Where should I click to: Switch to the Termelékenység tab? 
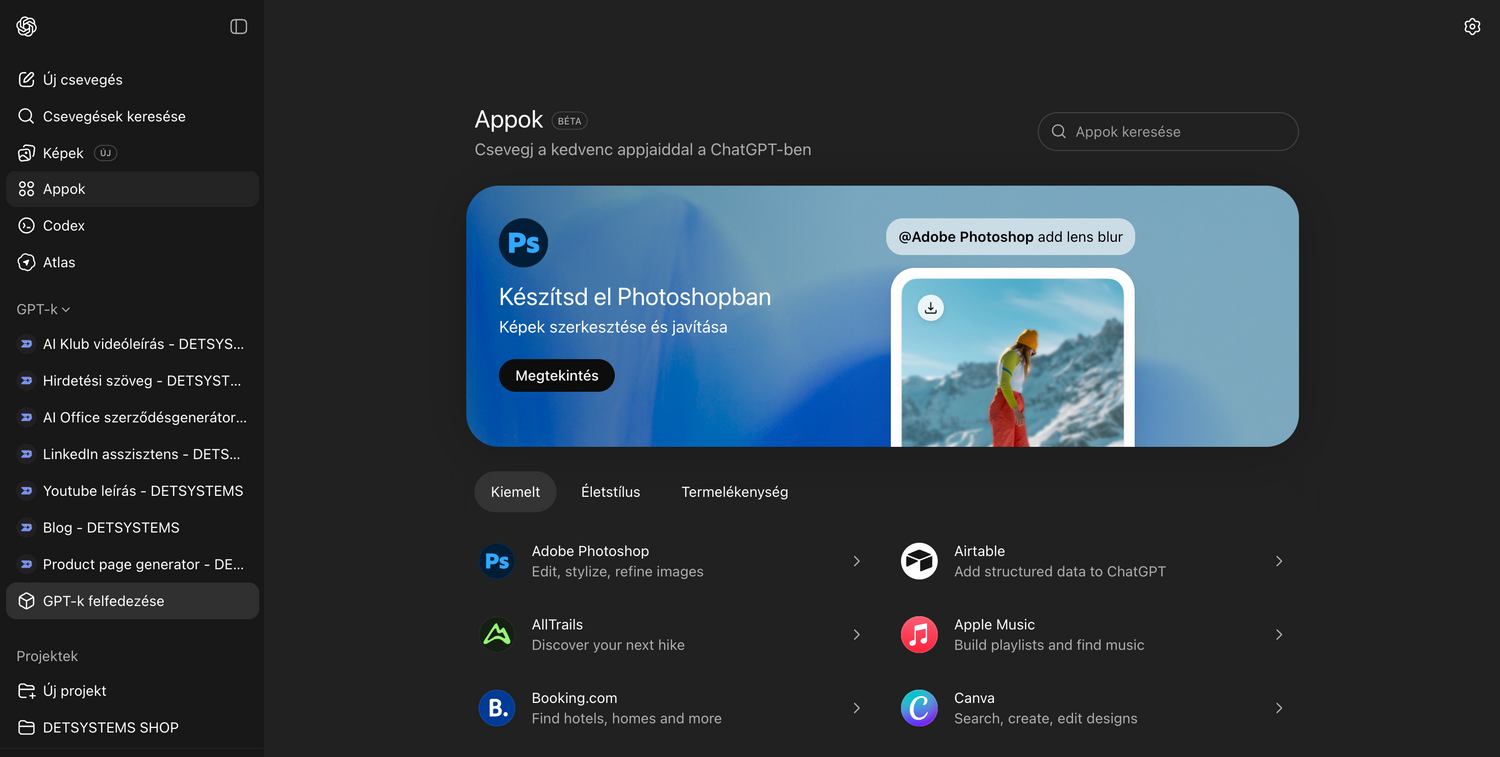click(x=735, y=492)
